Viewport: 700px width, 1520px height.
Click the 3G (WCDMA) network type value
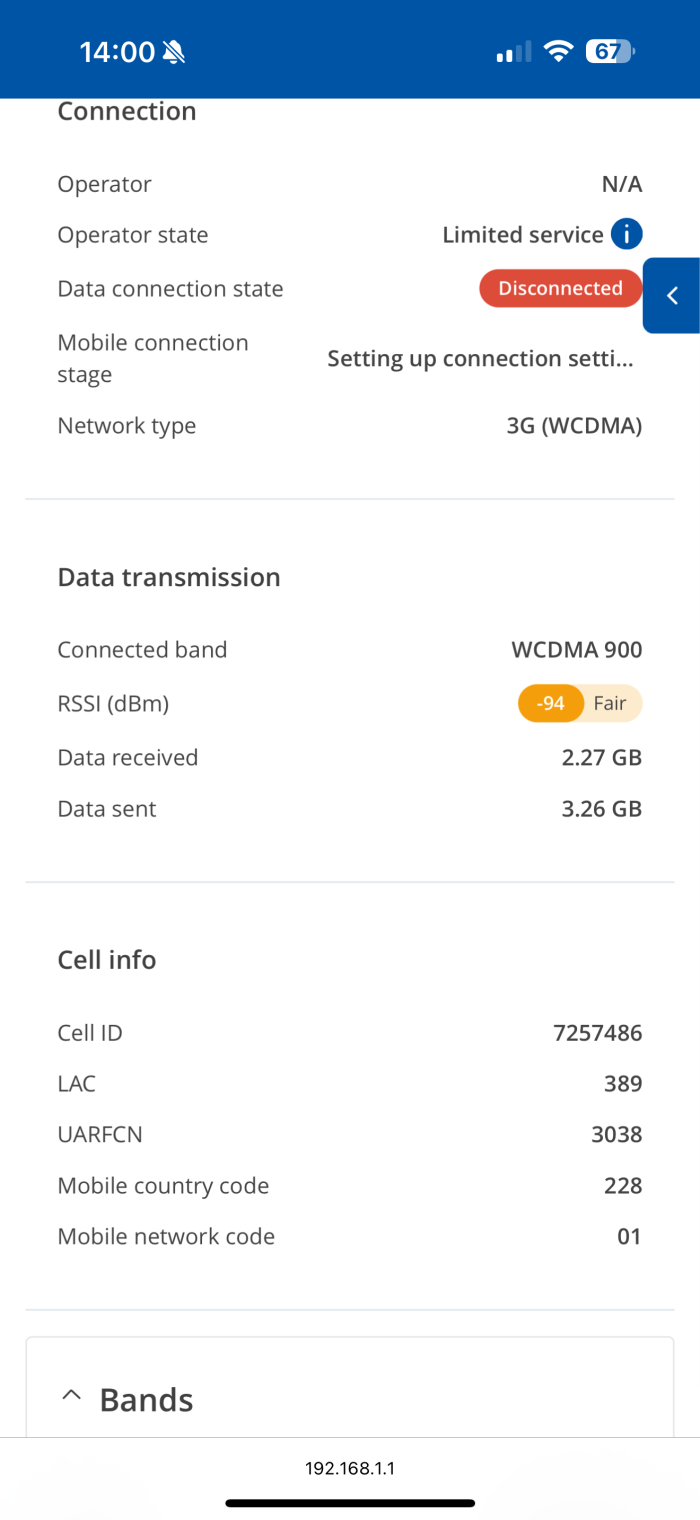click(x=574, y=426)
